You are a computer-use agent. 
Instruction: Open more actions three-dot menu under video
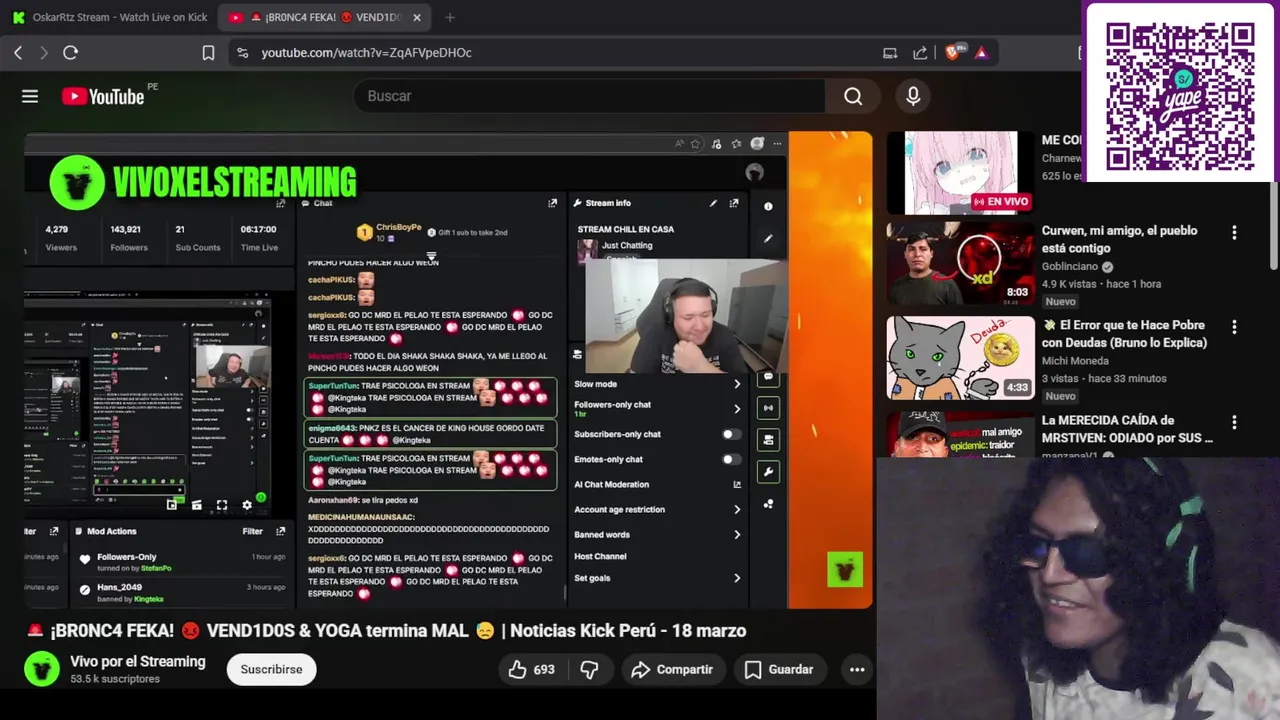(x=857, y=670)
